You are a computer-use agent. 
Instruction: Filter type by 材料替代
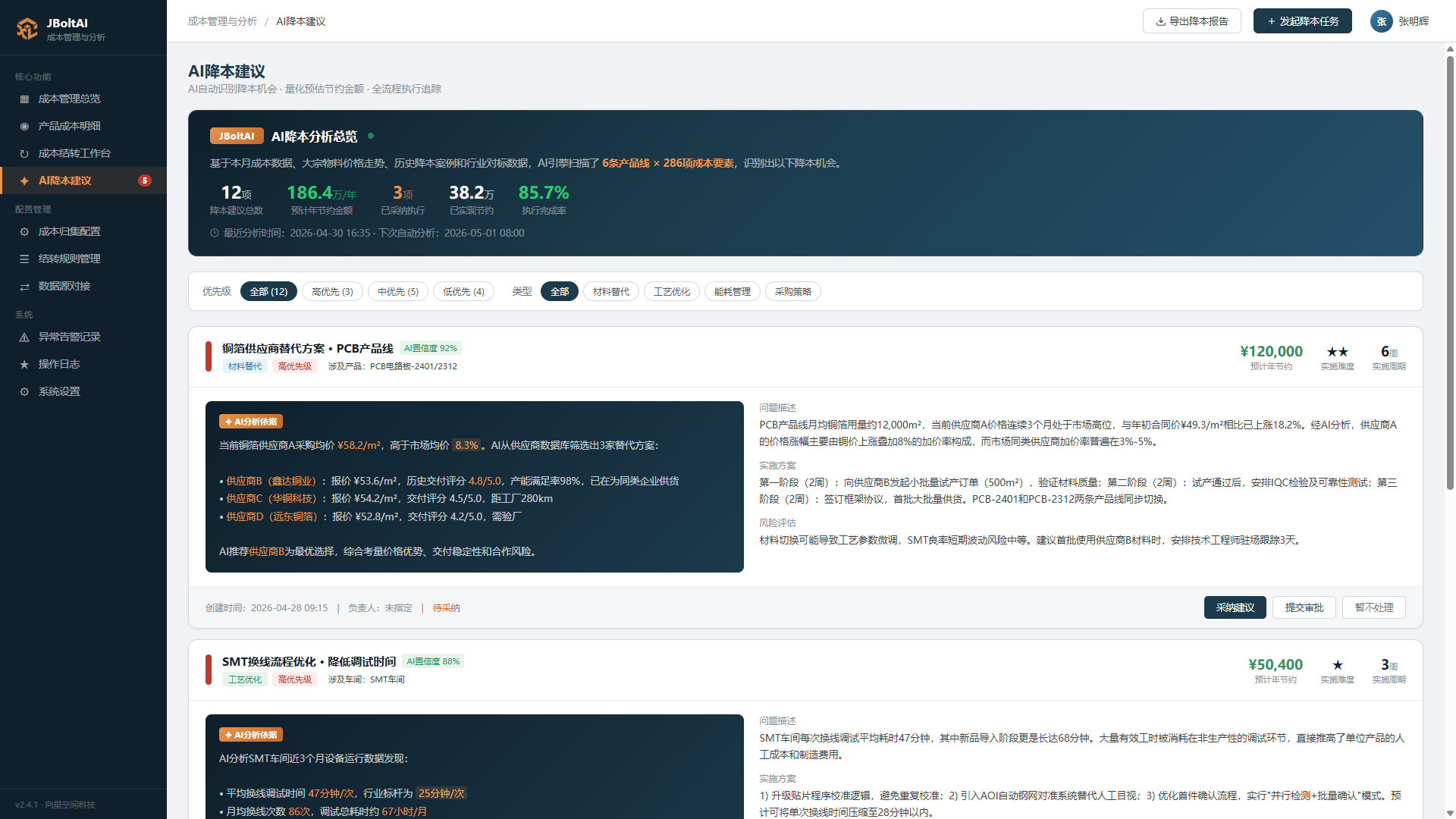611,291
